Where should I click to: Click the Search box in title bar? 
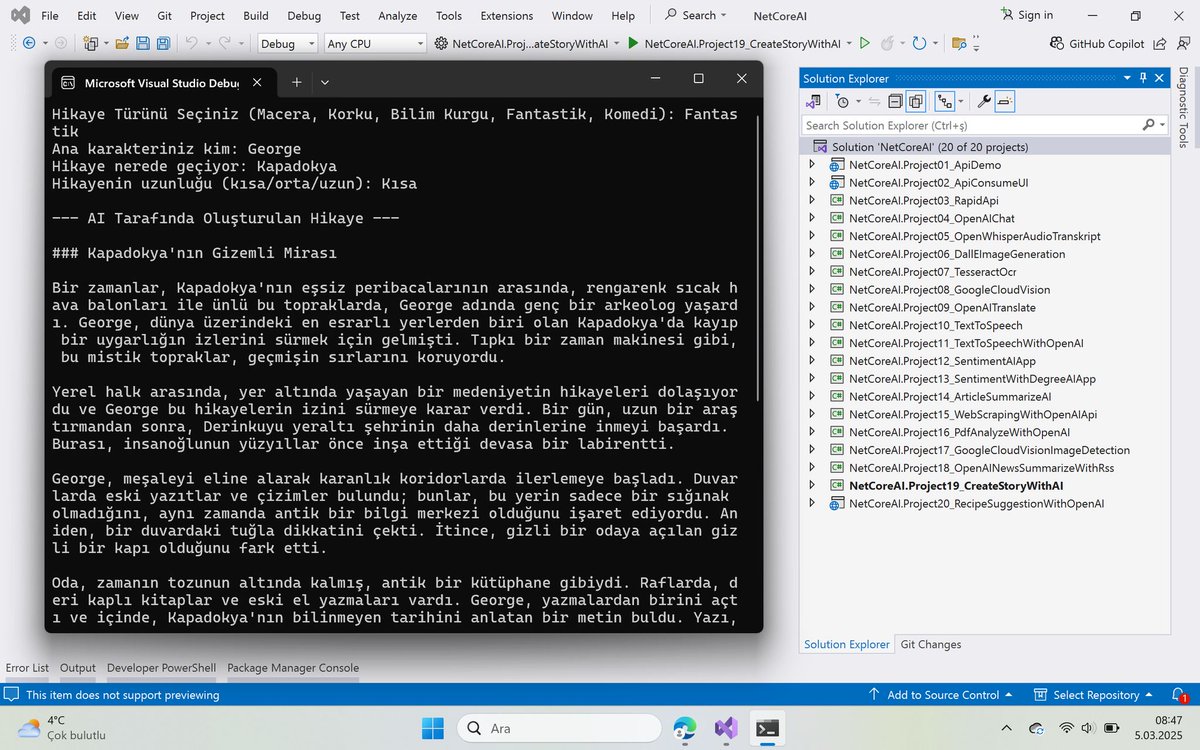click(697, 15)
